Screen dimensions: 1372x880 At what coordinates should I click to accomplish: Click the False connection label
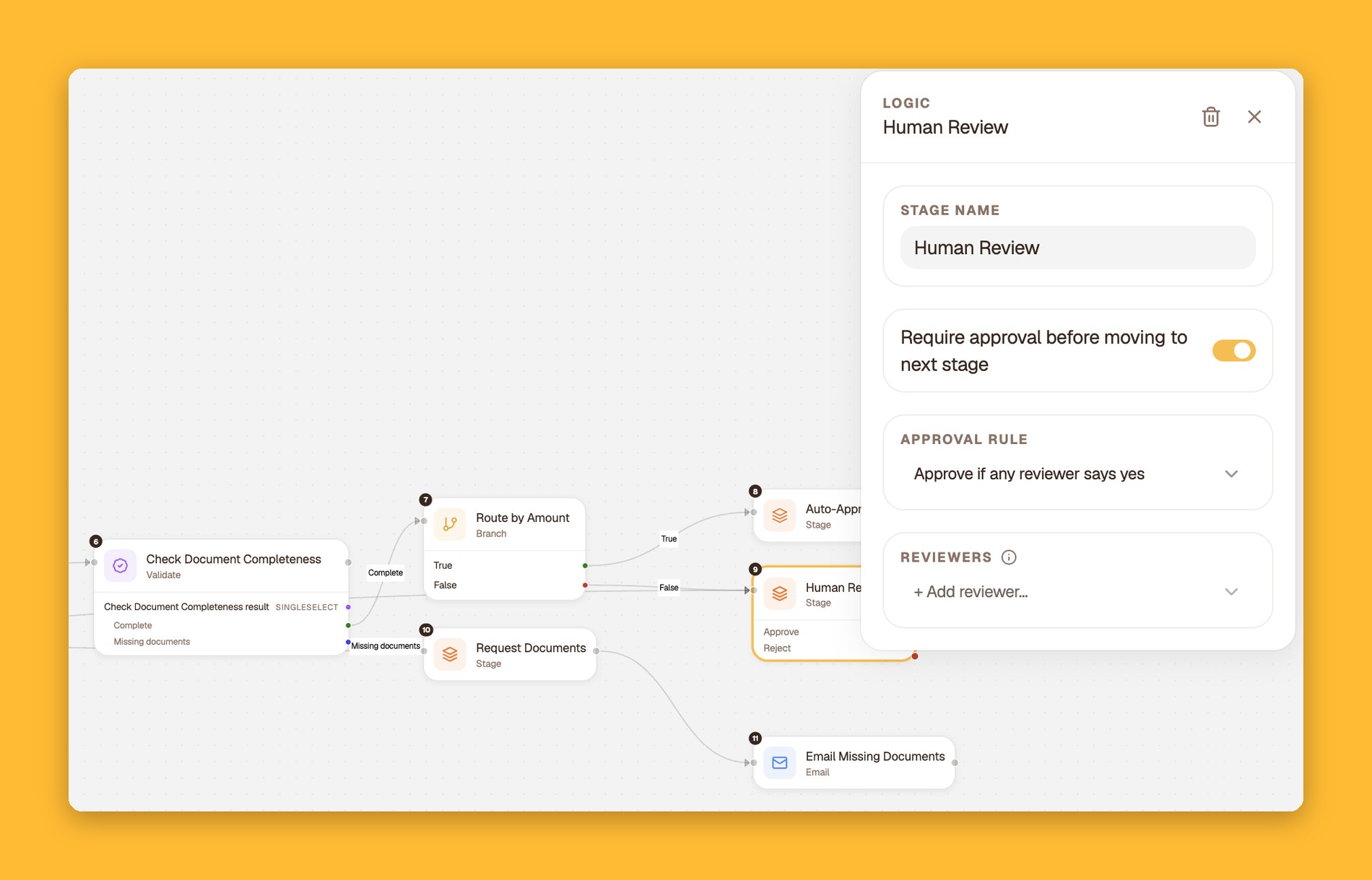tap(669, 588)
